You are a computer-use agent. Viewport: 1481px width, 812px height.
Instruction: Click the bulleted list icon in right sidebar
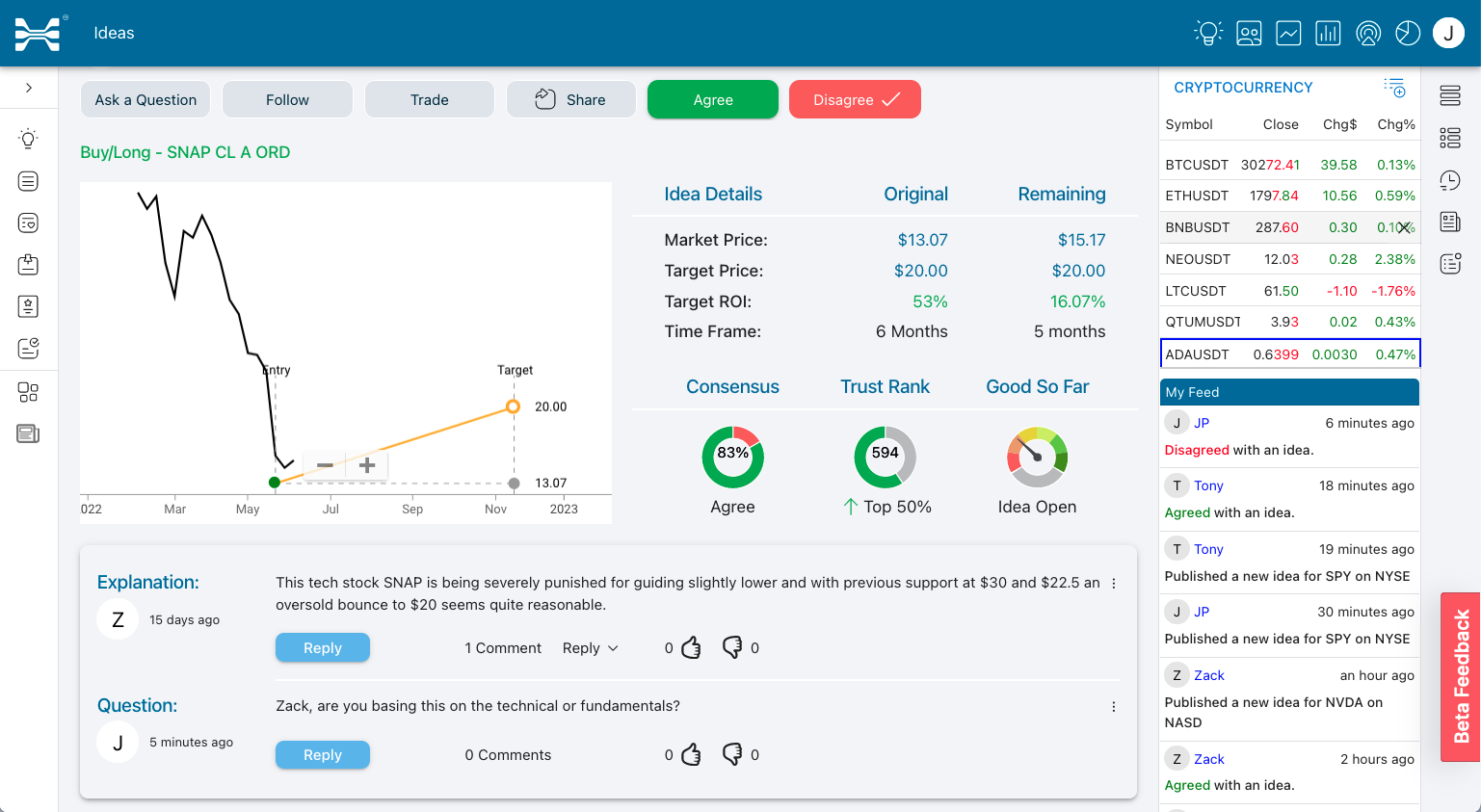coord(1450,138)
